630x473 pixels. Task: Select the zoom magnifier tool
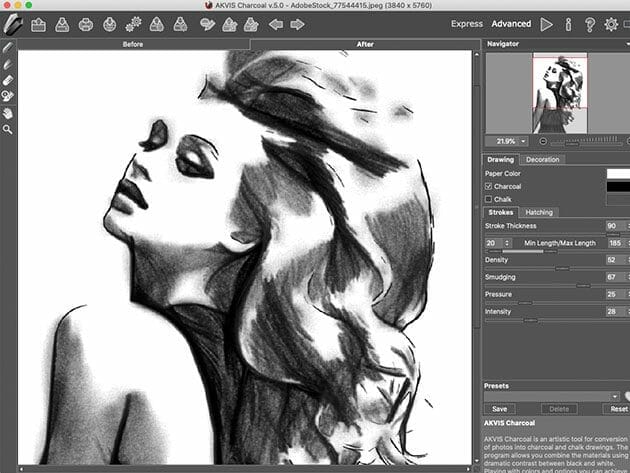point(8,129)
